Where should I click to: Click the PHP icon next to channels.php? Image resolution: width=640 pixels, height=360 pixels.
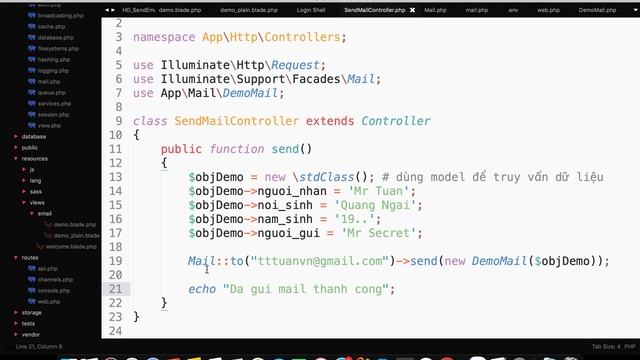(31, 280)
